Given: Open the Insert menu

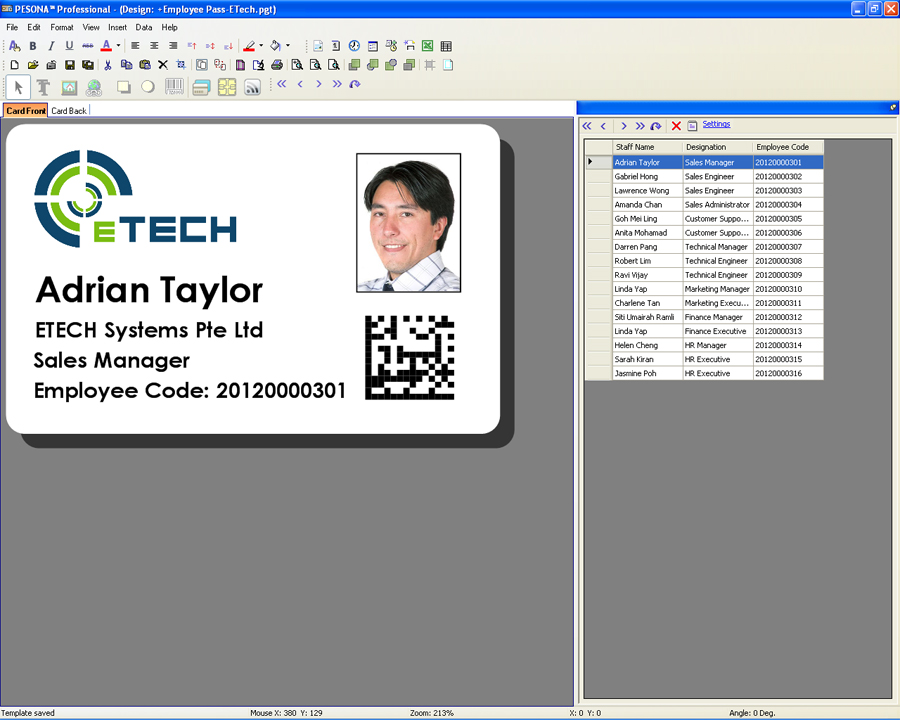Looking at the screenshot, I should pos(117,27).
